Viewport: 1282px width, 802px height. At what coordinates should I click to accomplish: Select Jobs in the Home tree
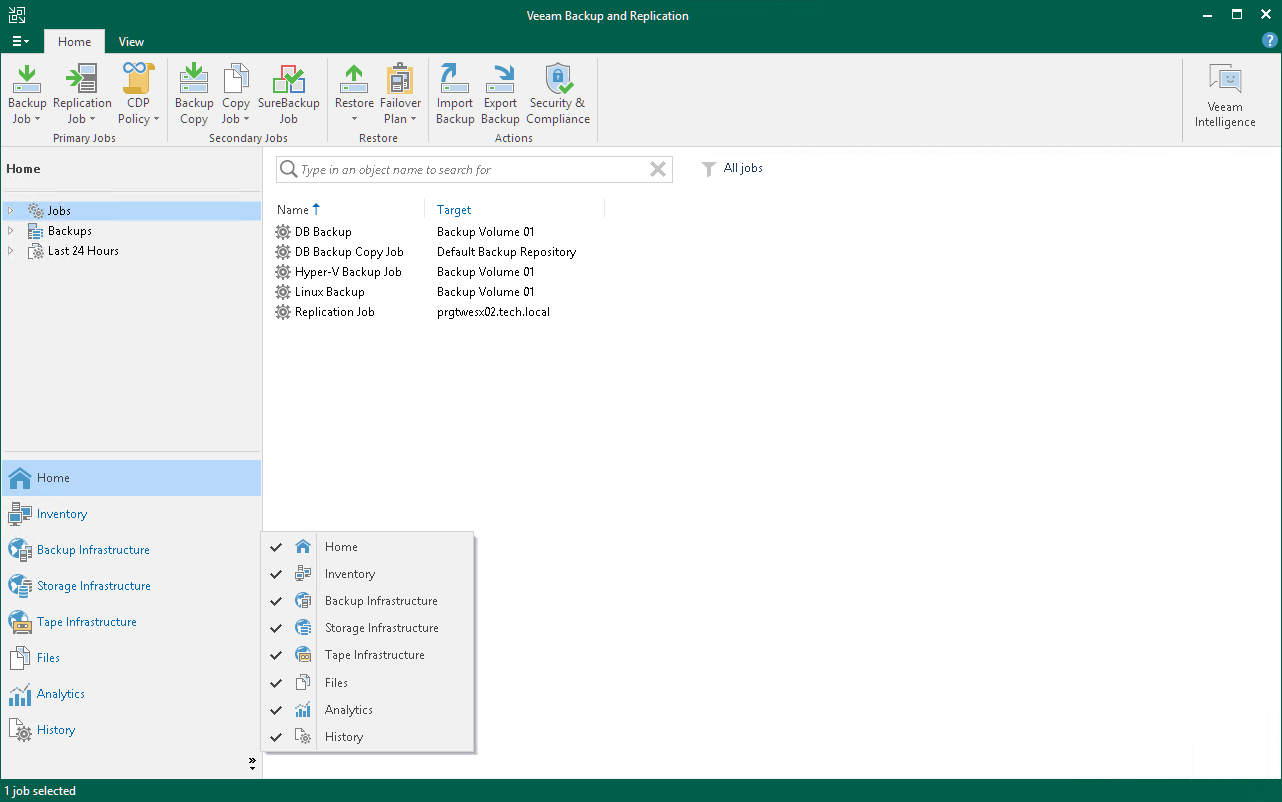[x=59, y=211]
